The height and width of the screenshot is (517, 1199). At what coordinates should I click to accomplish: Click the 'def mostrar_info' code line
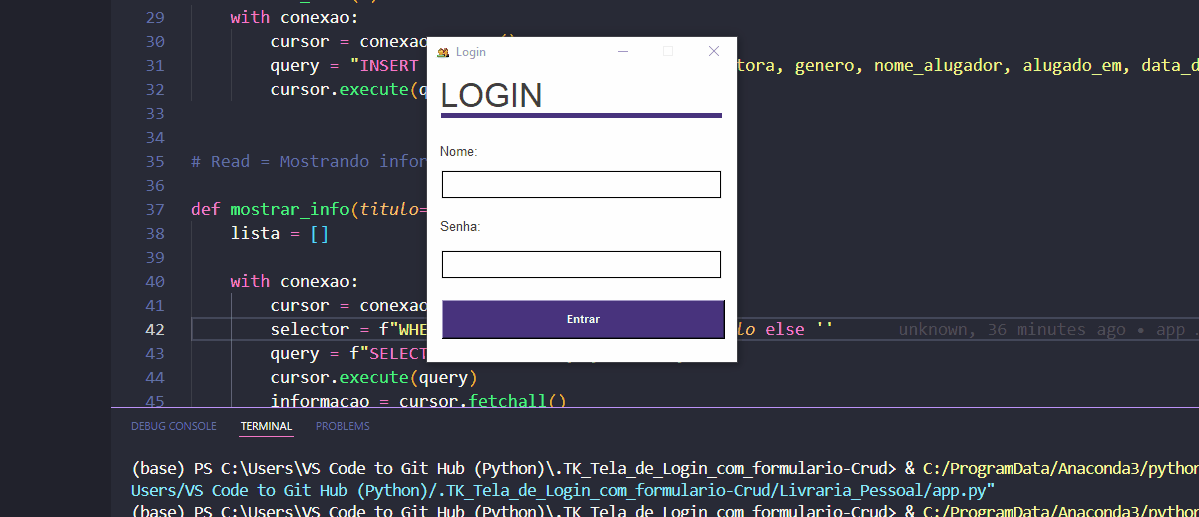coord(309,210)
